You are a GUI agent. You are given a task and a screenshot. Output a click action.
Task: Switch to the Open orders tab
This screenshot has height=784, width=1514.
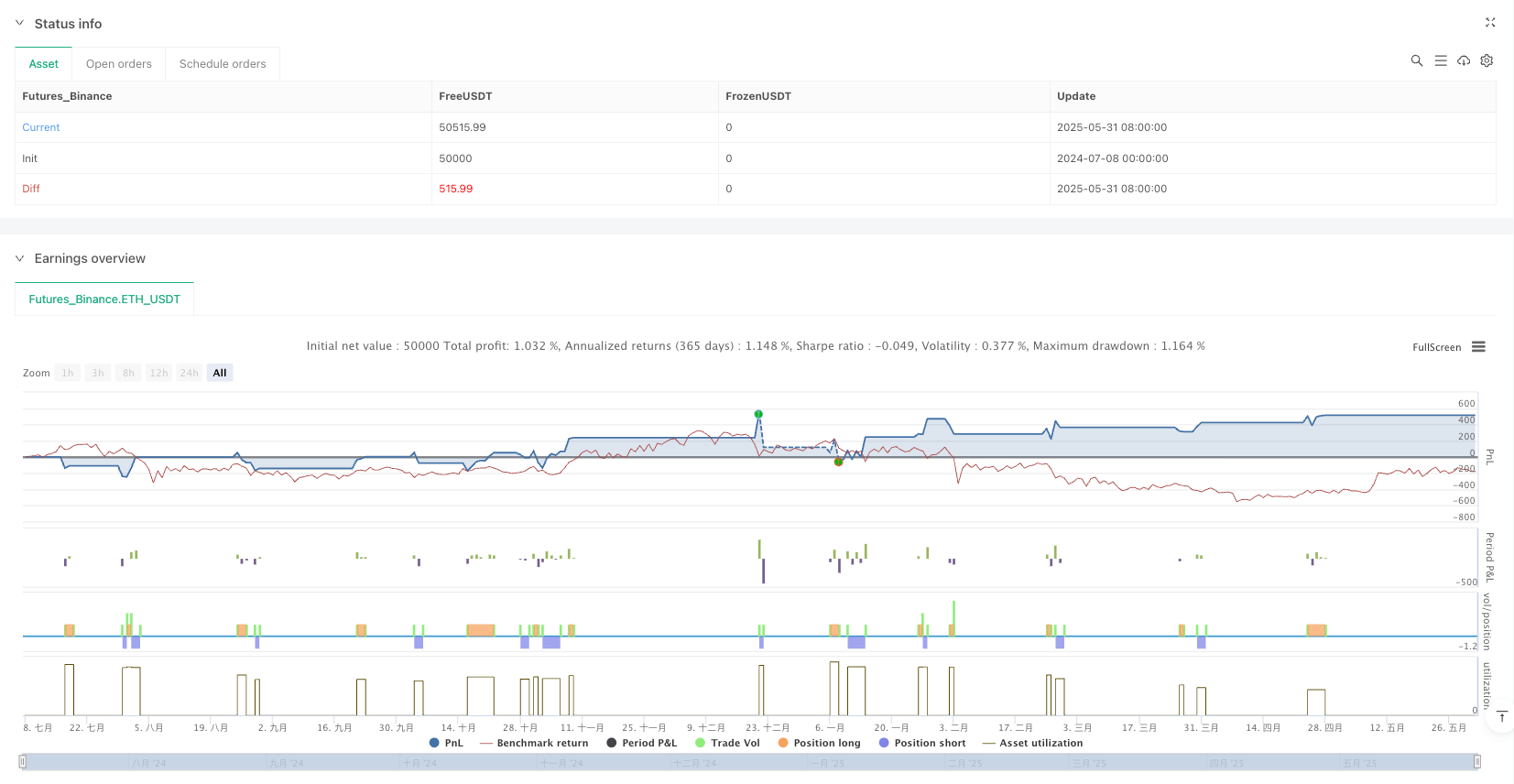119,64
